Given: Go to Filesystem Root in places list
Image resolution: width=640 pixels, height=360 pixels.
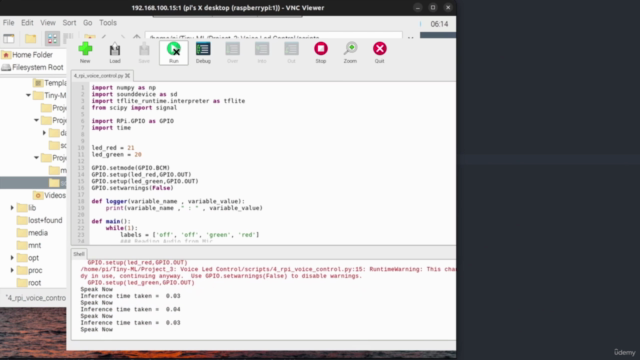Looking at the screenshot, I should pos(33,67).
